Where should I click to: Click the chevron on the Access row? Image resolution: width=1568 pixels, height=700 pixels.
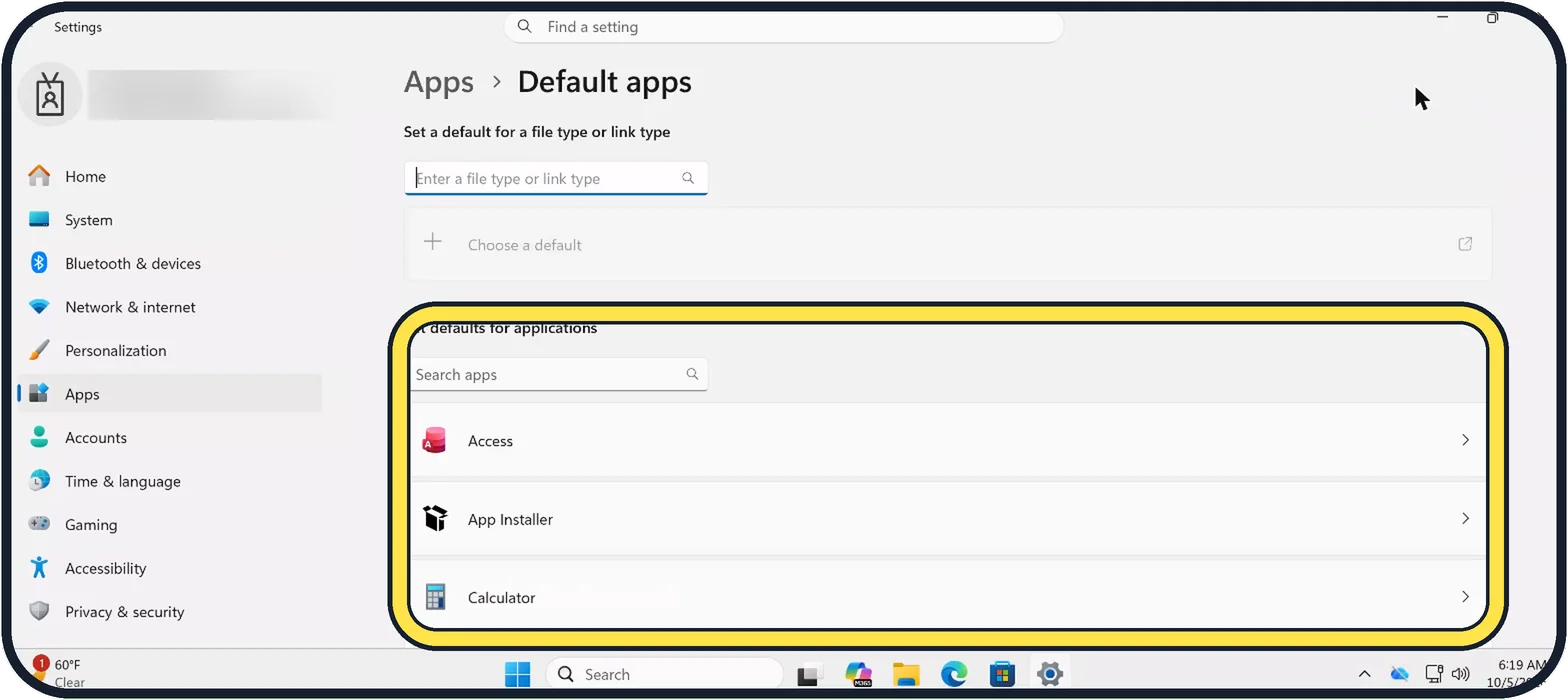(x=1465, y=440)
